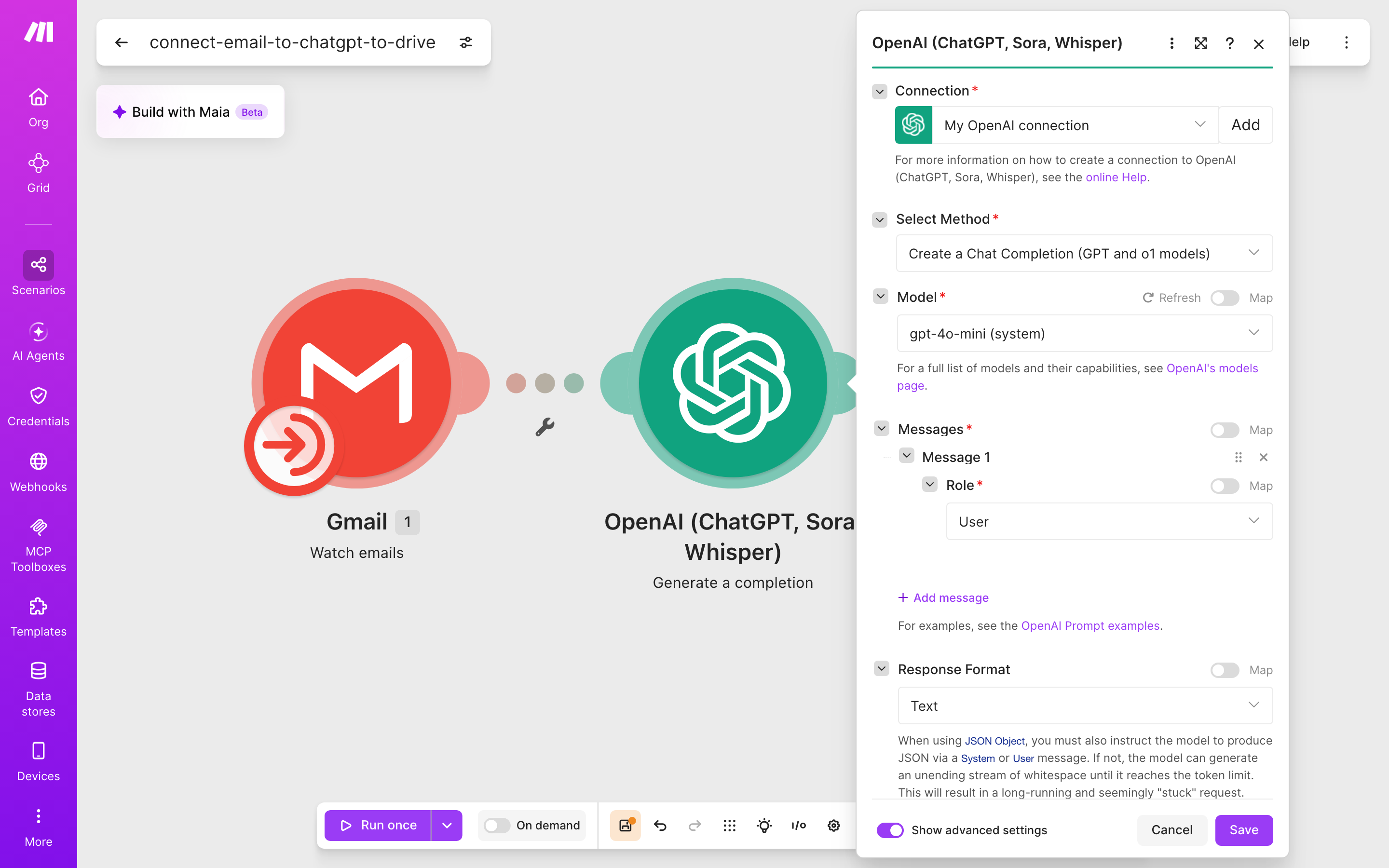Open Webhooks in the sidebar
This screenshot has height=868, width=1389.
tap(39, 473)
